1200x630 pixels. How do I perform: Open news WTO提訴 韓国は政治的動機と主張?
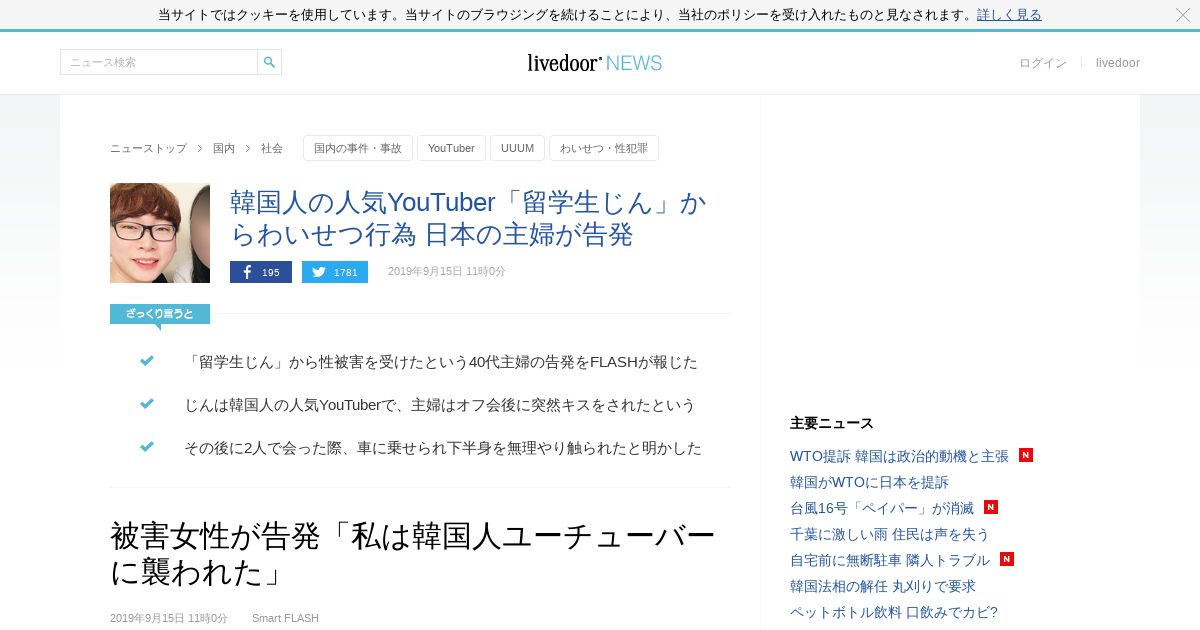tap(899, 456)
